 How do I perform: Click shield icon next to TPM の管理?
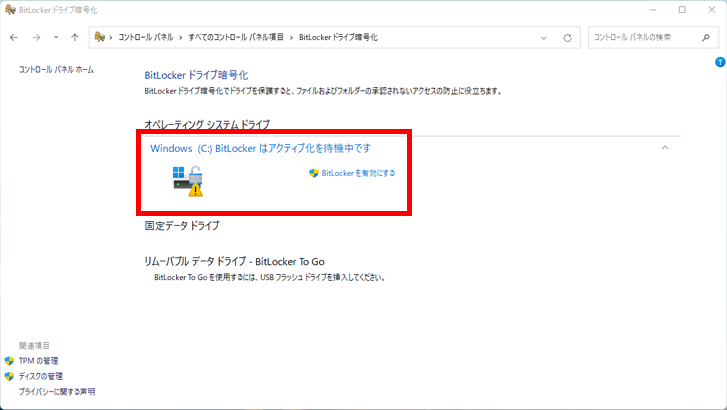9,361
